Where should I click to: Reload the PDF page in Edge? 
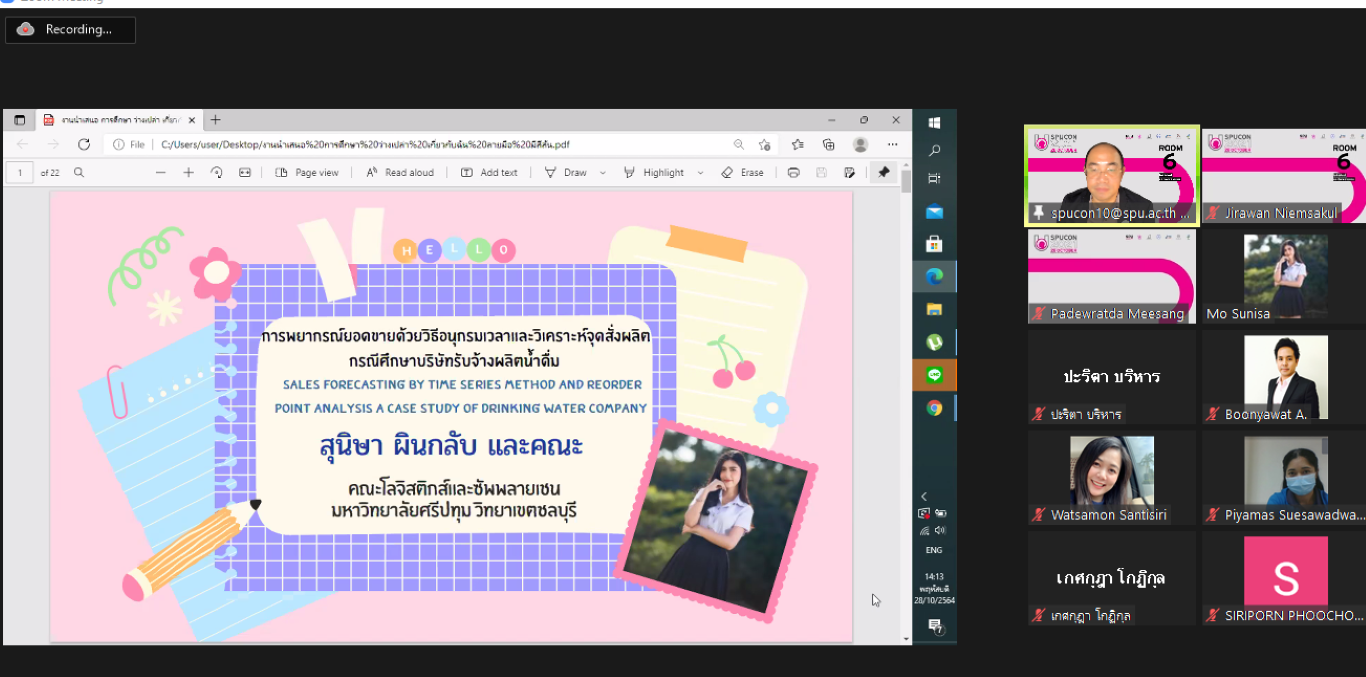84,144
